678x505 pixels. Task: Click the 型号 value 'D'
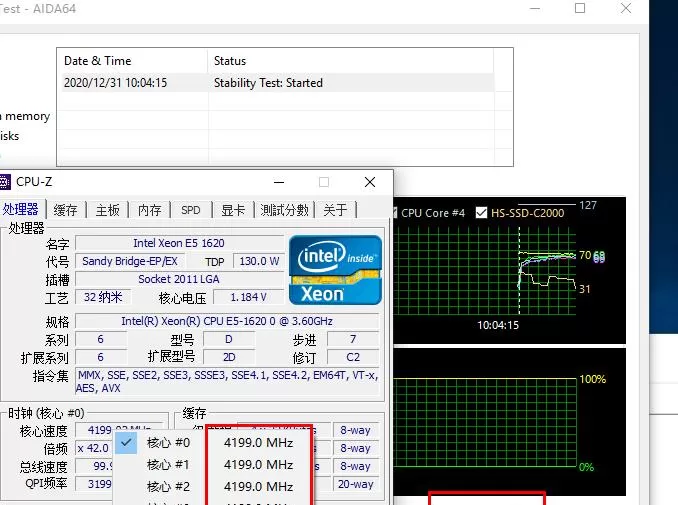pos(229,339)
